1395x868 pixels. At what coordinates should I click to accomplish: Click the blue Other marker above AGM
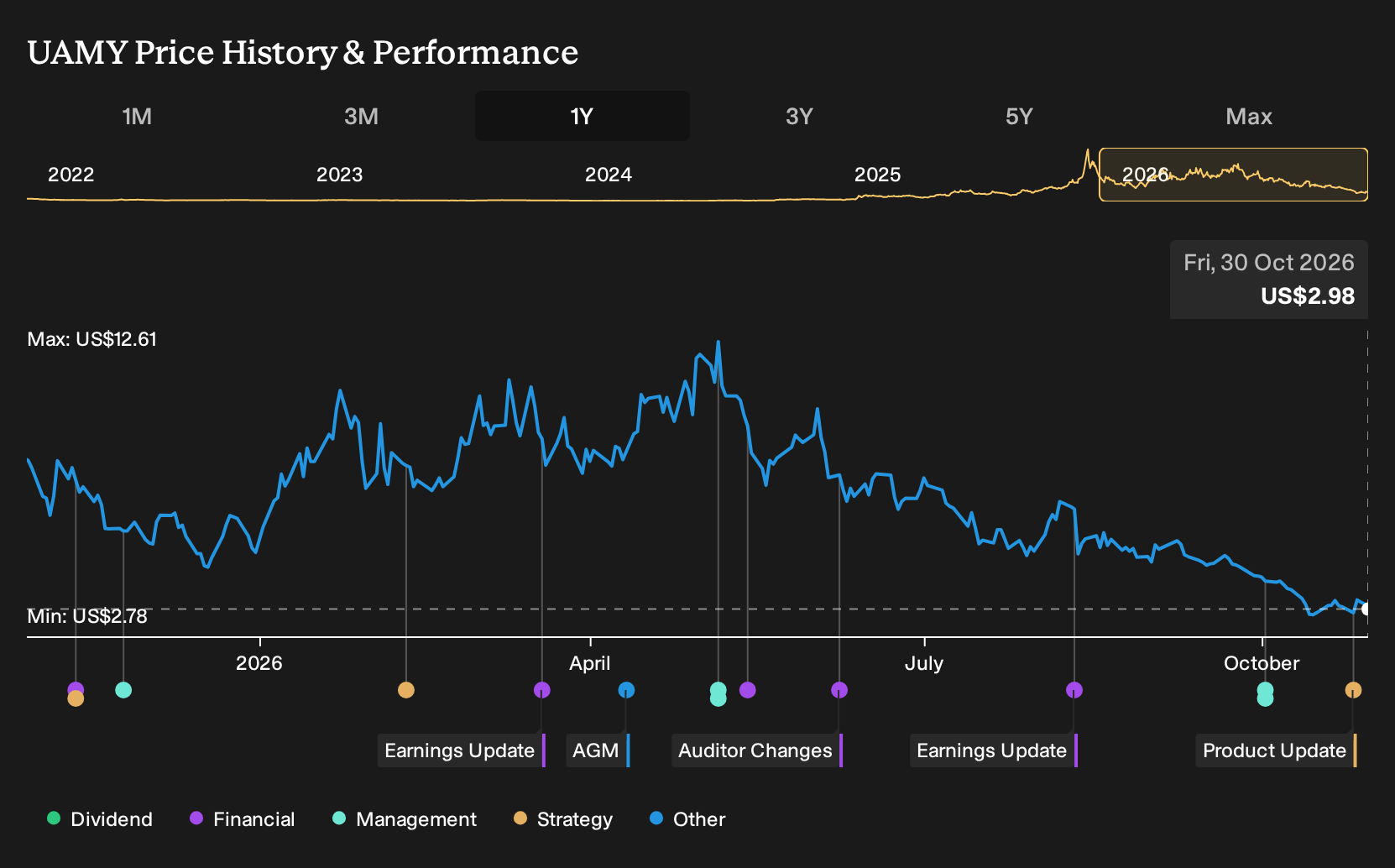(x=626, y=690)
